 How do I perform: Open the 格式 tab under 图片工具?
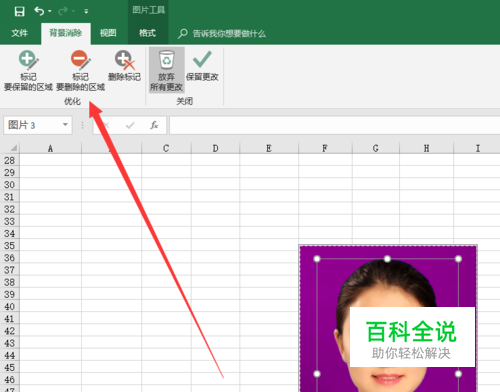coord(147,33)
